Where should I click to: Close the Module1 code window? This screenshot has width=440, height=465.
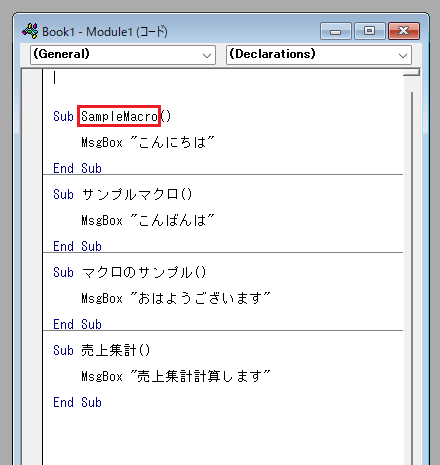pos(404,31)
